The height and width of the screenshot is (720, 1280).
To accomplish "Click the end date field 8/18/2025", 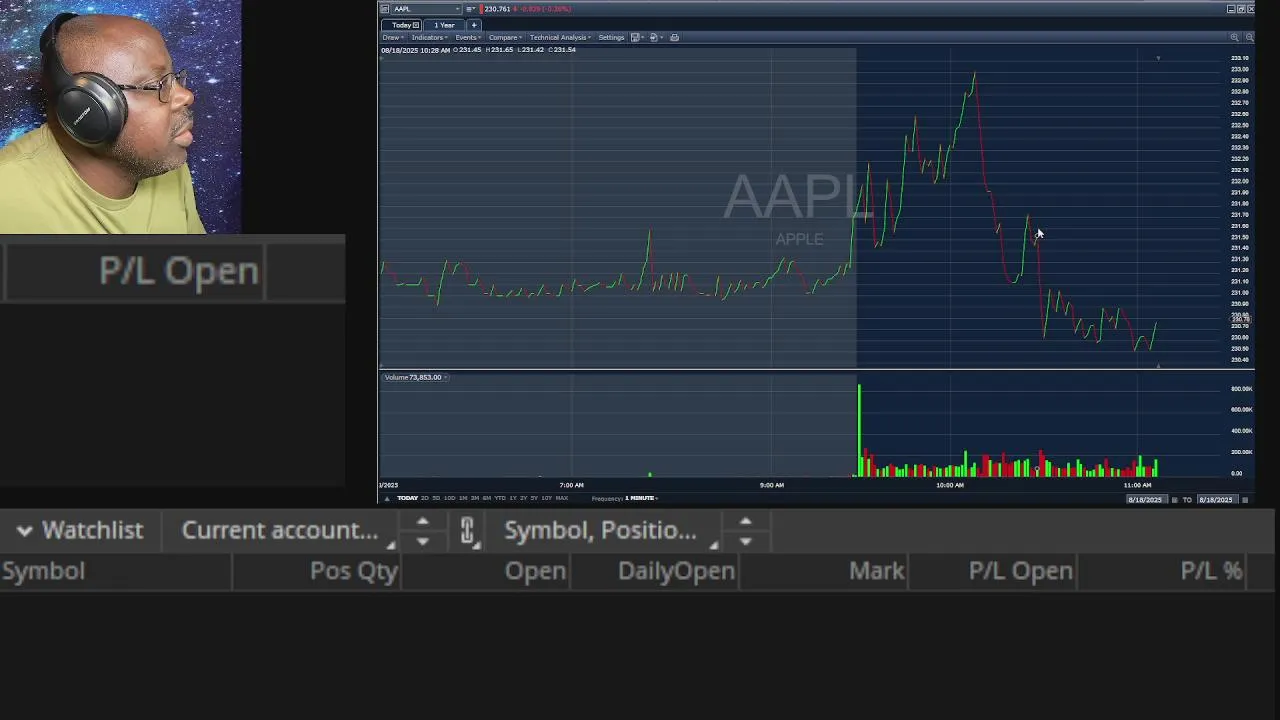I will (x=1217, y=499).
